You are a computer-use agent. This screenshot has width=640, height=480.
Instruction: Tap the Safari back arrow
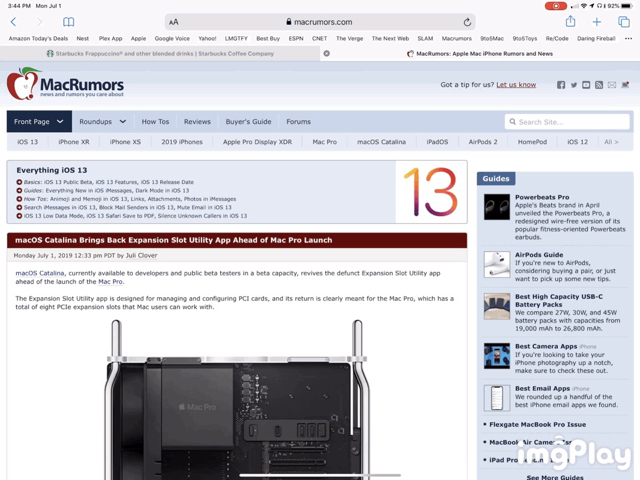pyautogui.click(x=13, y=22)
